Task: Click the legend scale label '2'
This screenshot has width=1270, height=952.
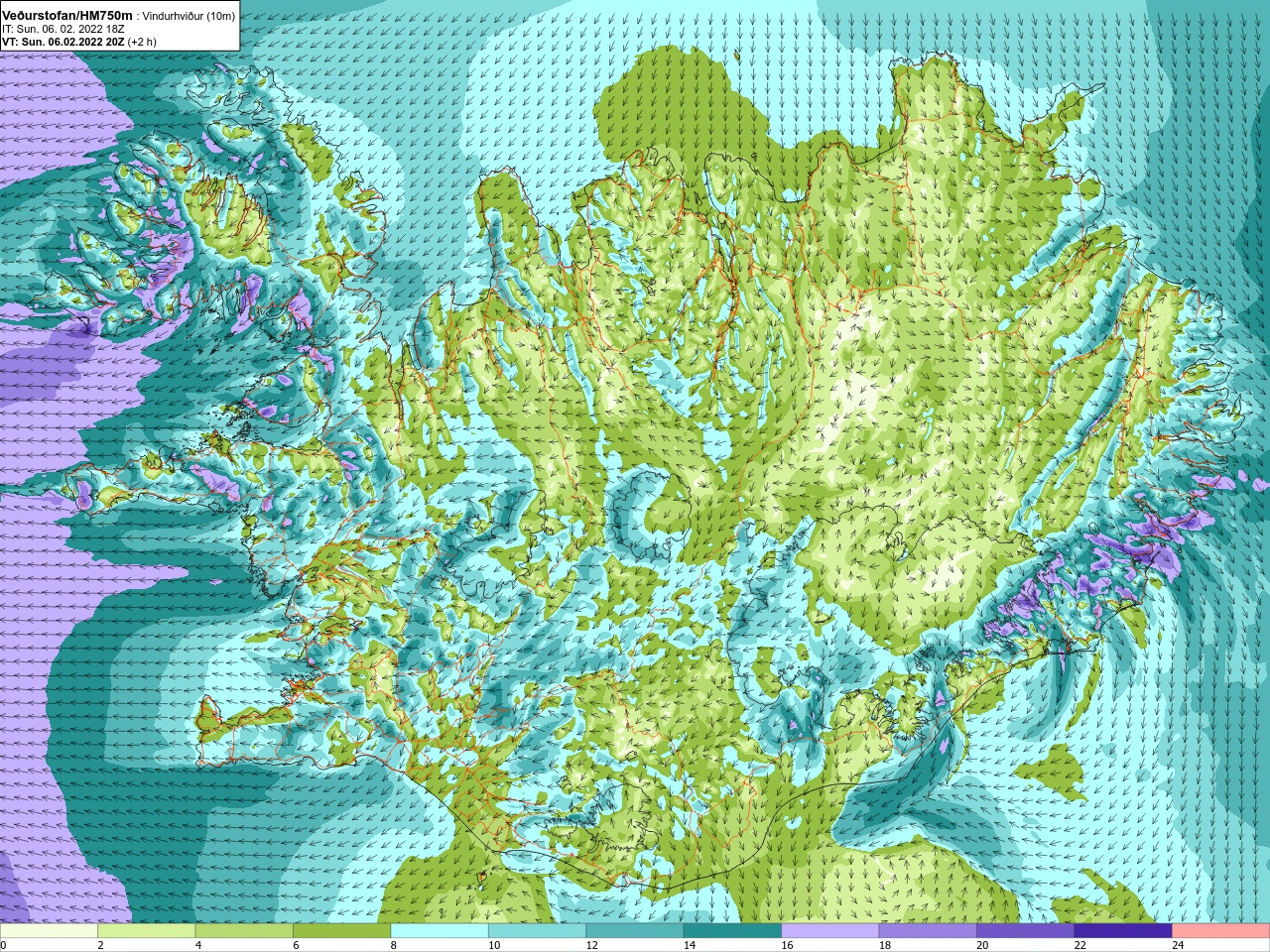Action: tap(100, 945)
